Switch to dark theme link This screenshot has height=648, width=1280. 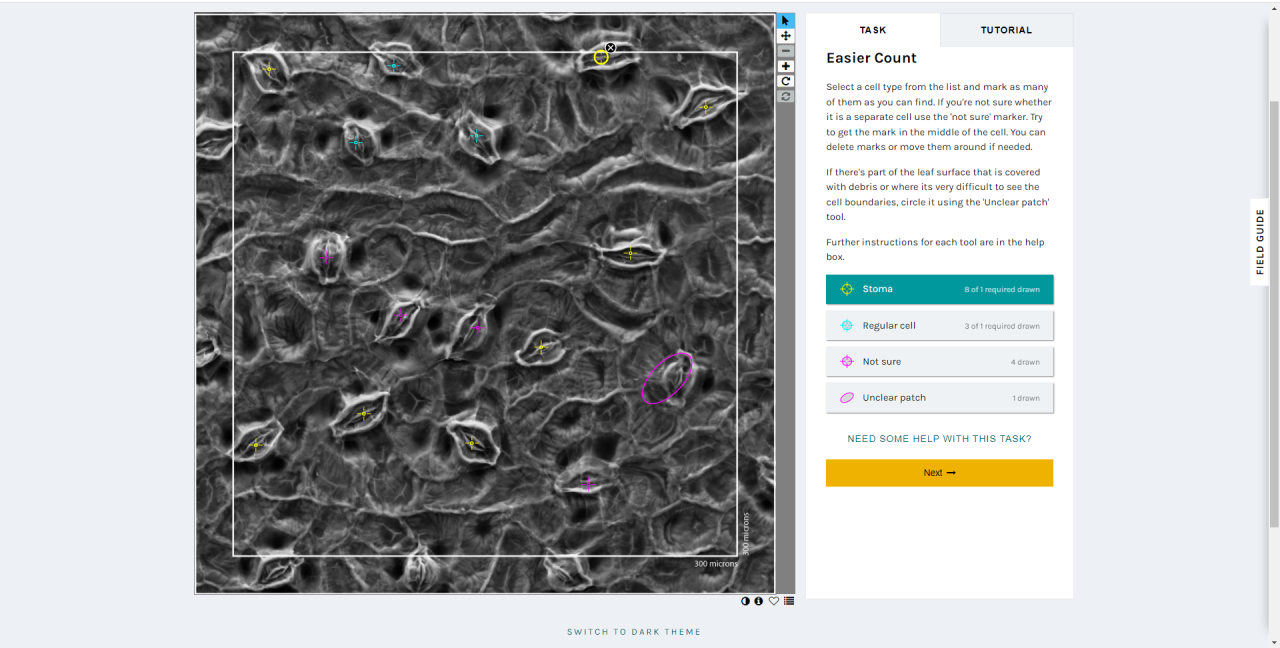(634, 632)
